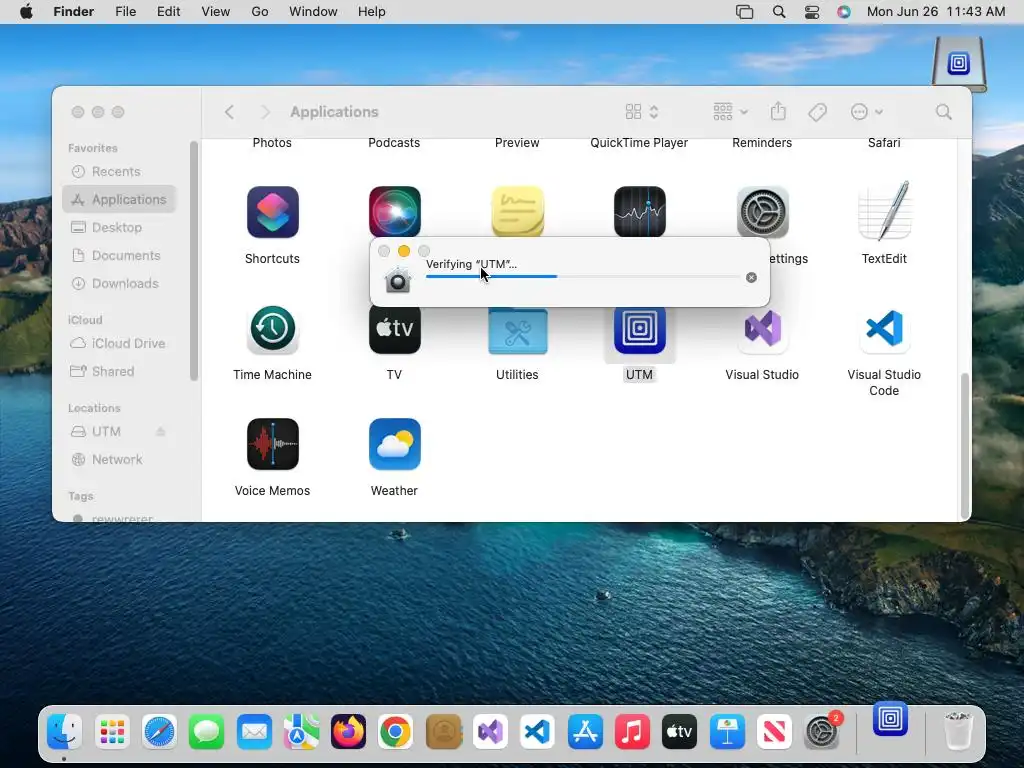Select the UTM volume in Locations

click(x=108, y=431)
